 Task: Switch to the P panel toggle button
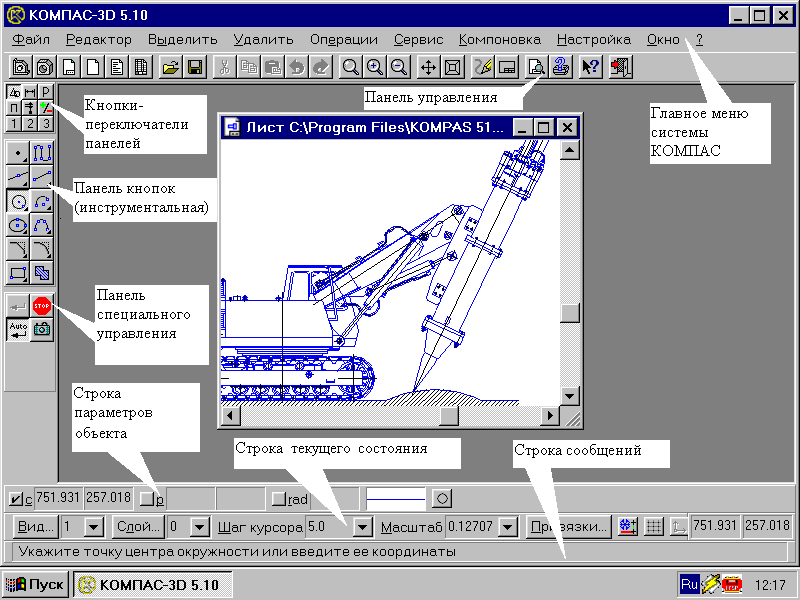[x=46, y=92]
